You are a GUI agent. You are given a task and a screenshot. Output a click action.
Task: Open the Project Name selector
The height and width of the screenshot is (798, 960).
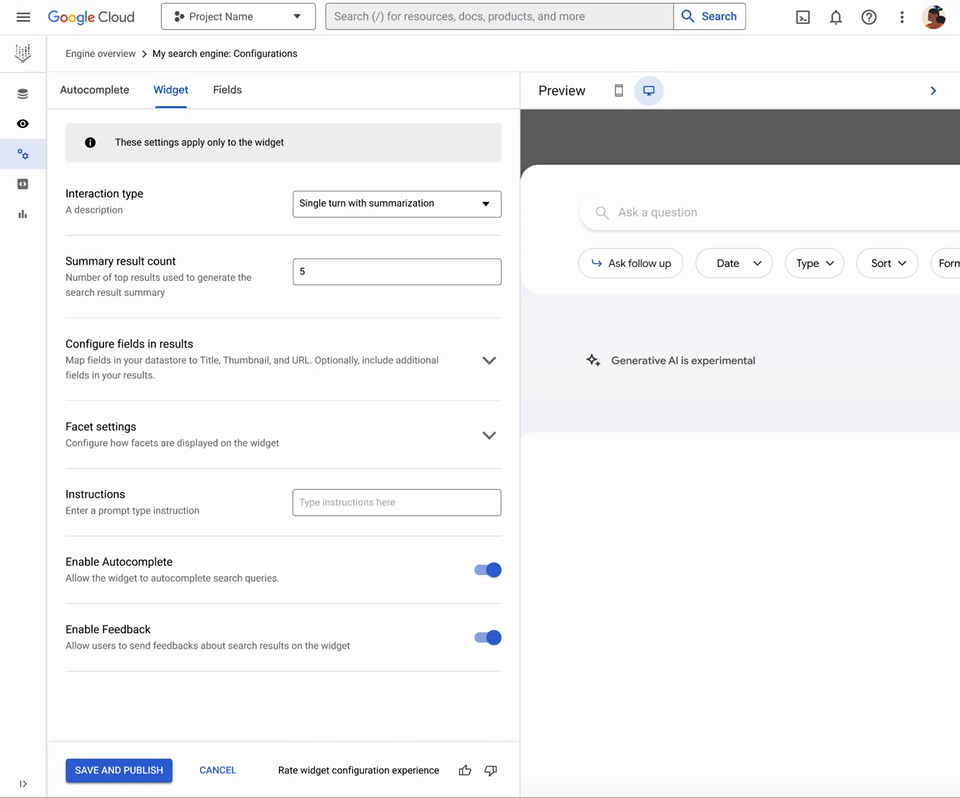238,17
